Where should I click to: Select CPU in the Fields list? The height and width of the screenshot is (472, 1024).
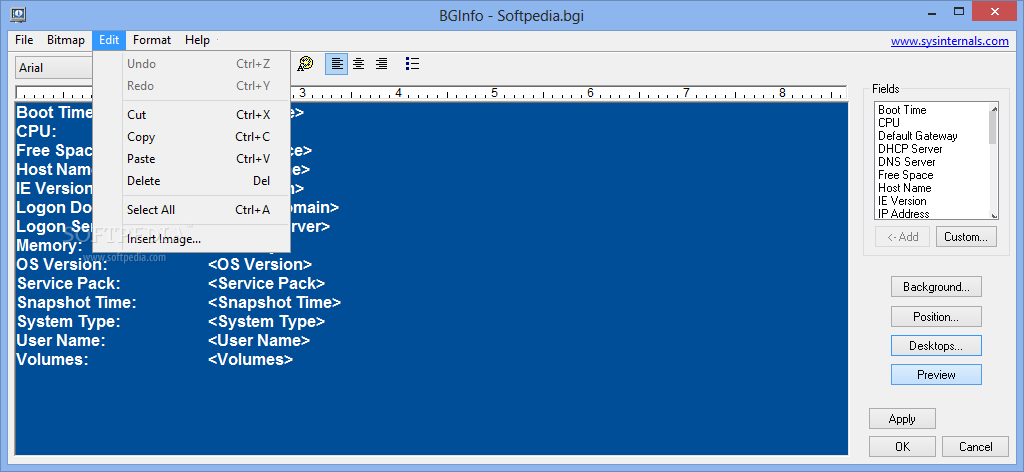point(889,123)
